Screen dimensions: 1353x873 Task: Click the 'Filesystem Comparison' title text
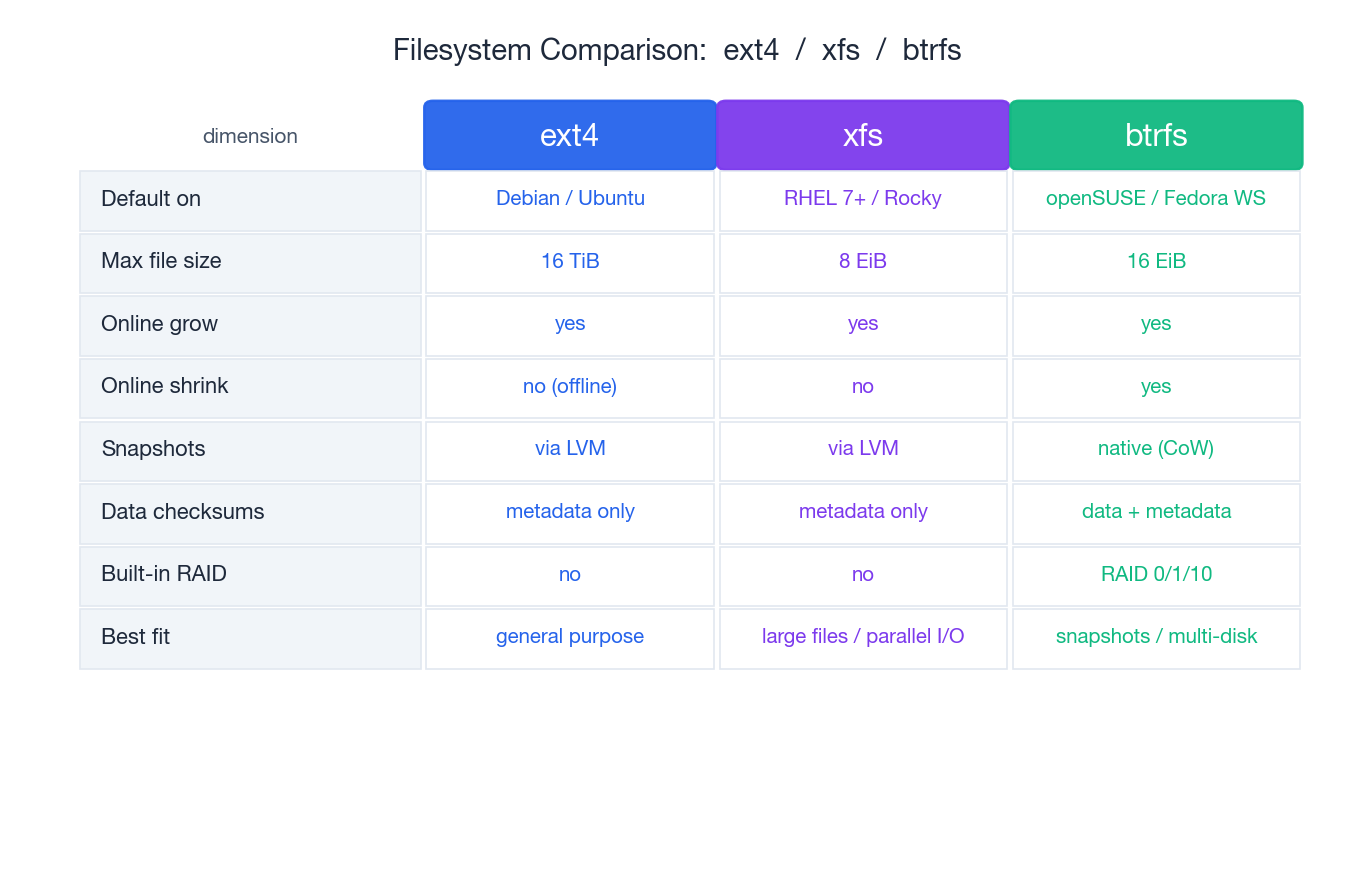click(676, 49)
